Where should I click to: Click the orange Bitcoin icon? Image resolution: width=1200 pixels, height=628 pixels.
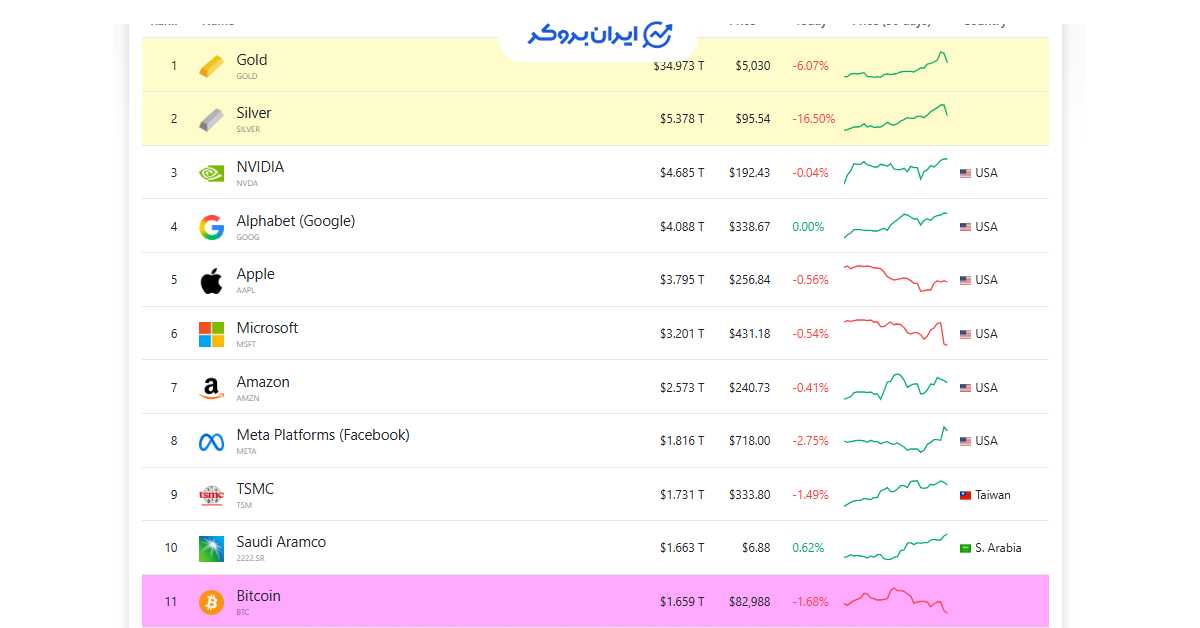tap(211, 602)
